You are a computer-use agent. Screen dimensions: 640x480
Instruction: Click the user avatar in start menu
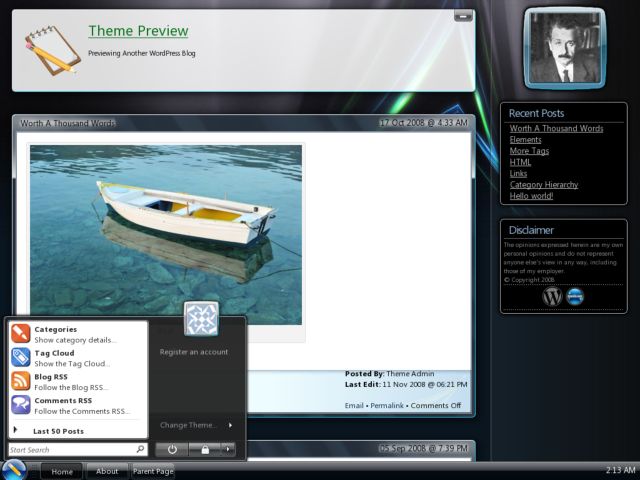tap(201, 319)
